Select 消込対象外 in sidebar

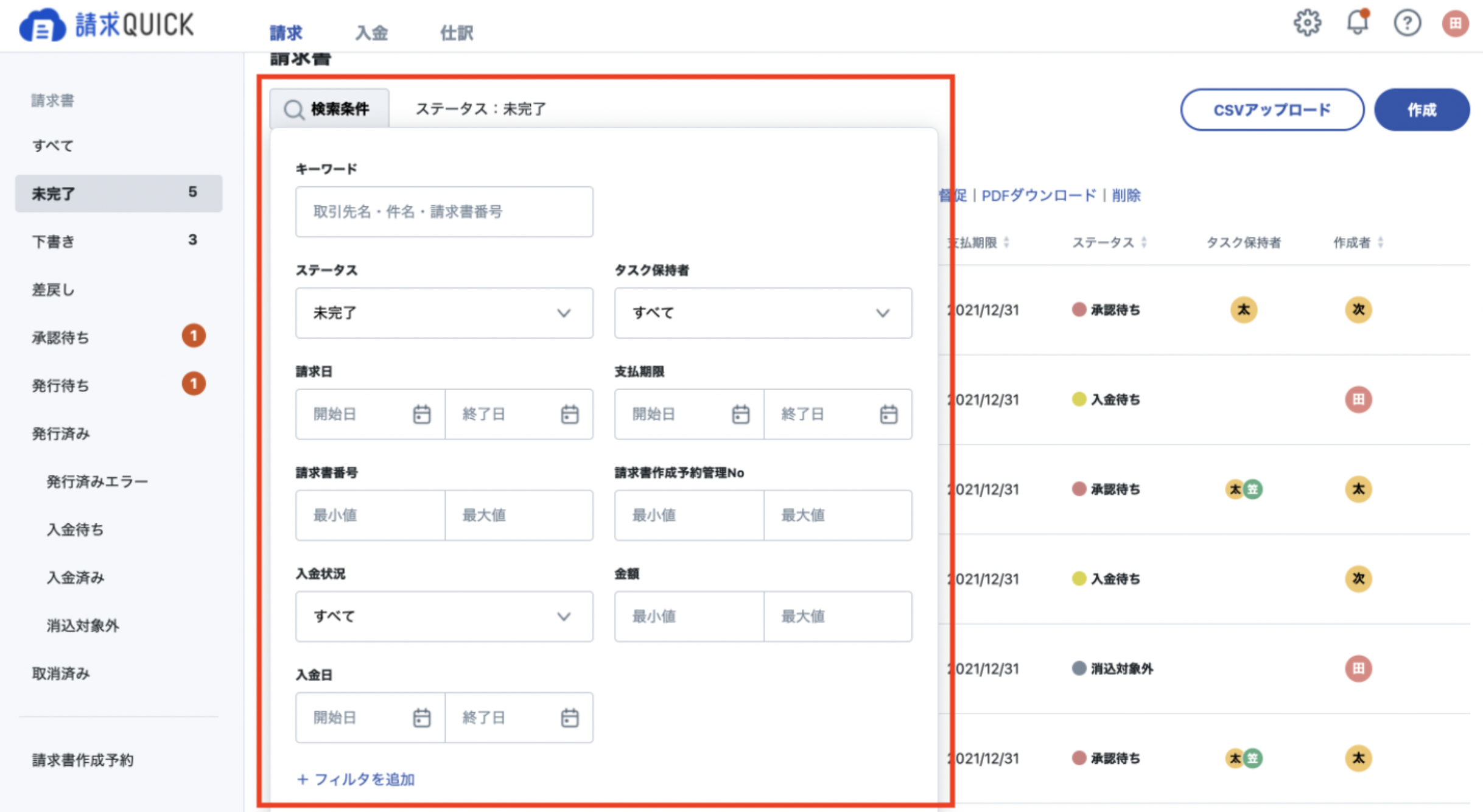pyautogui.click(x=83, y=625)
